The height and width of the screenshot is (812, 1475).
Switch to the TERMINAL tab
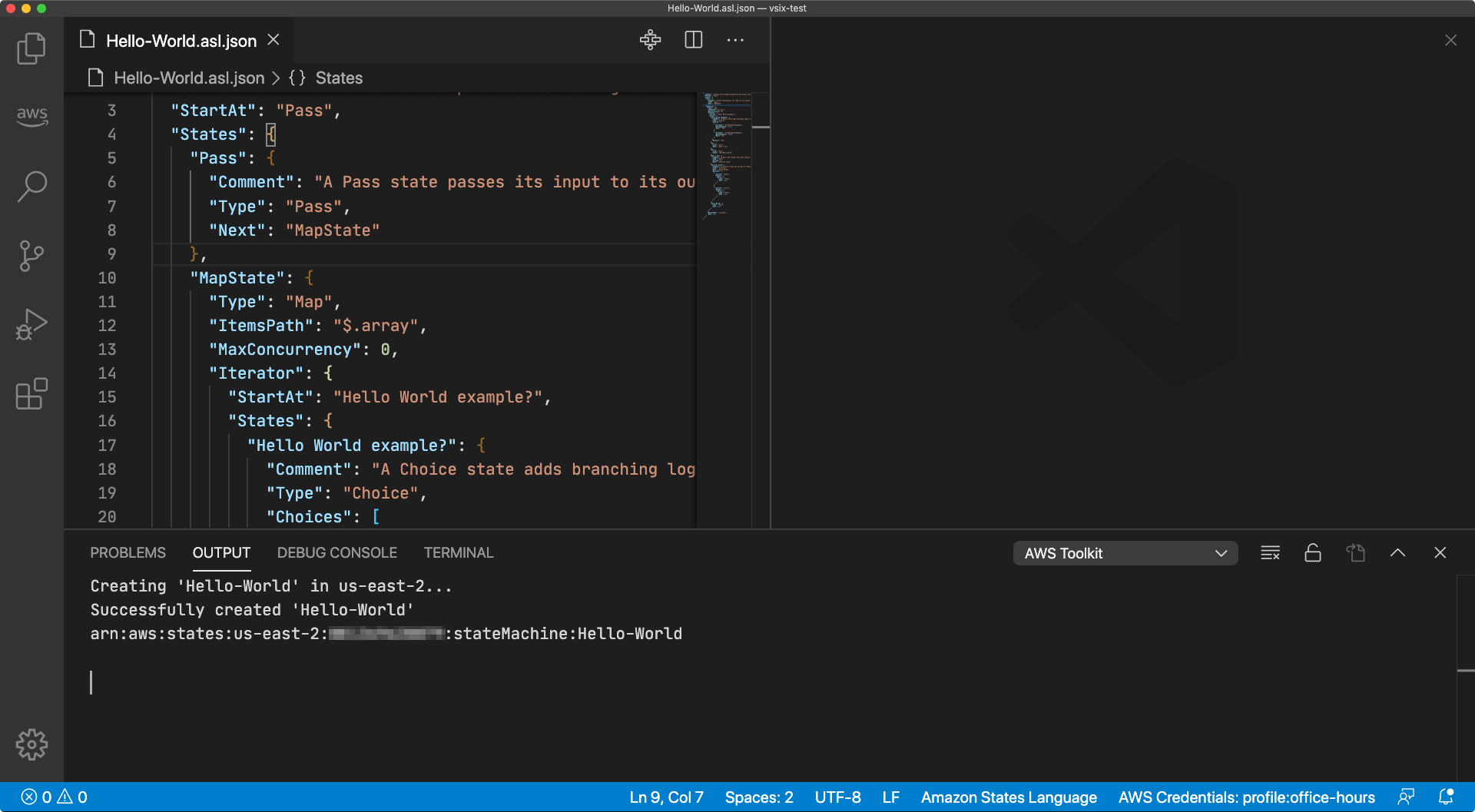pyautogui.click(x=458, y=553)
